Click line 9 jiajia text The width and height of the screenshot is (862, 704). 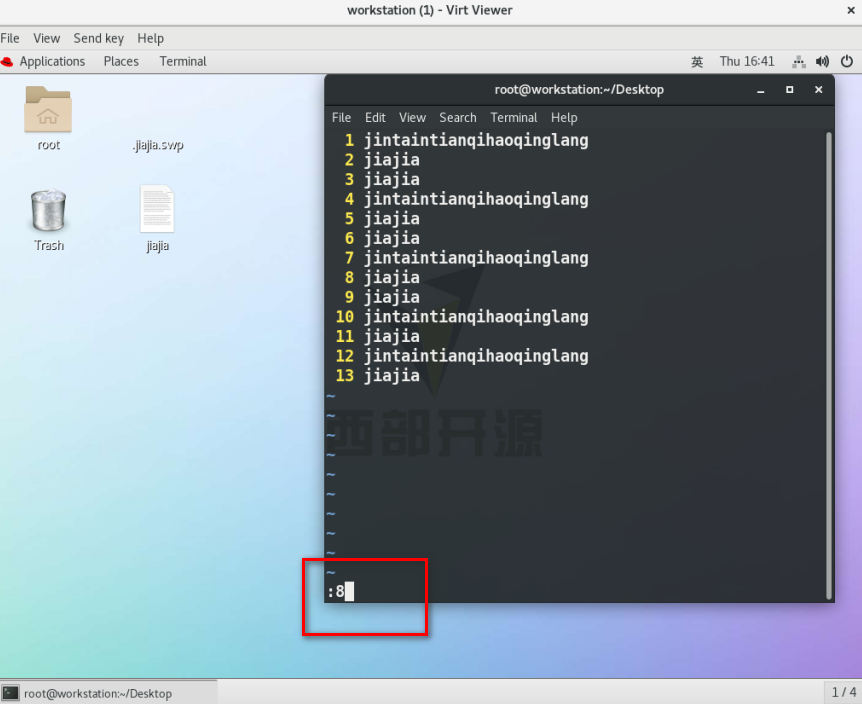click(391, 297)
